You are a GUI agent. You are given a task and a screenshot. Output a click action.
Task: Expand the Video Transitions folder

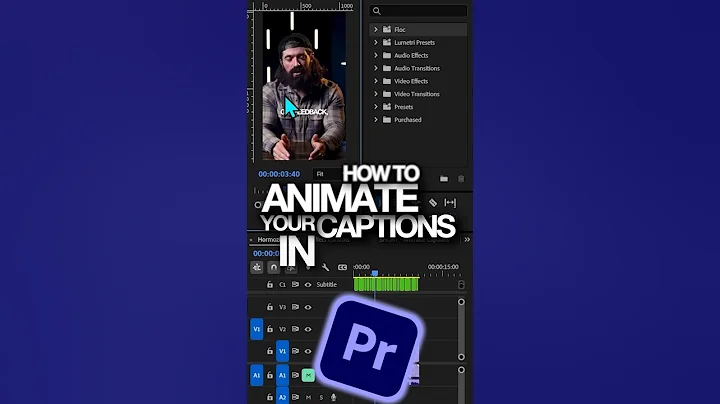tap(376, 94)
